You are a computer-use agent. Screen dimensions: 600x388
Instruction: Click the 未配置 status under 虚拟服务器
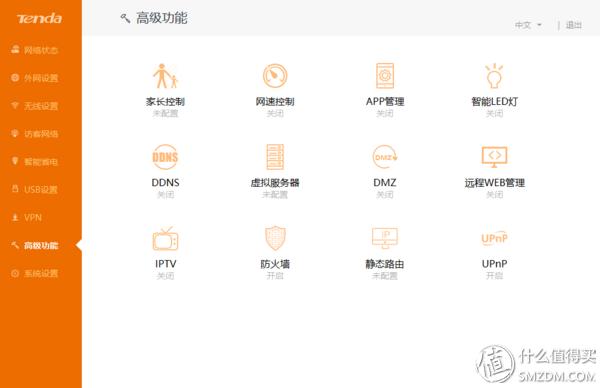coord(275,194)
